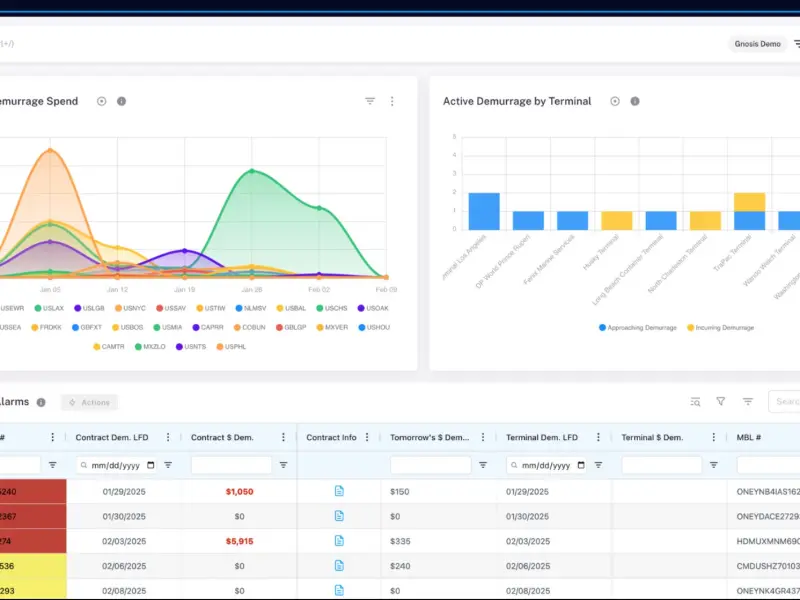Open the Demurrage Spend chart filter icon

(370, 101)
